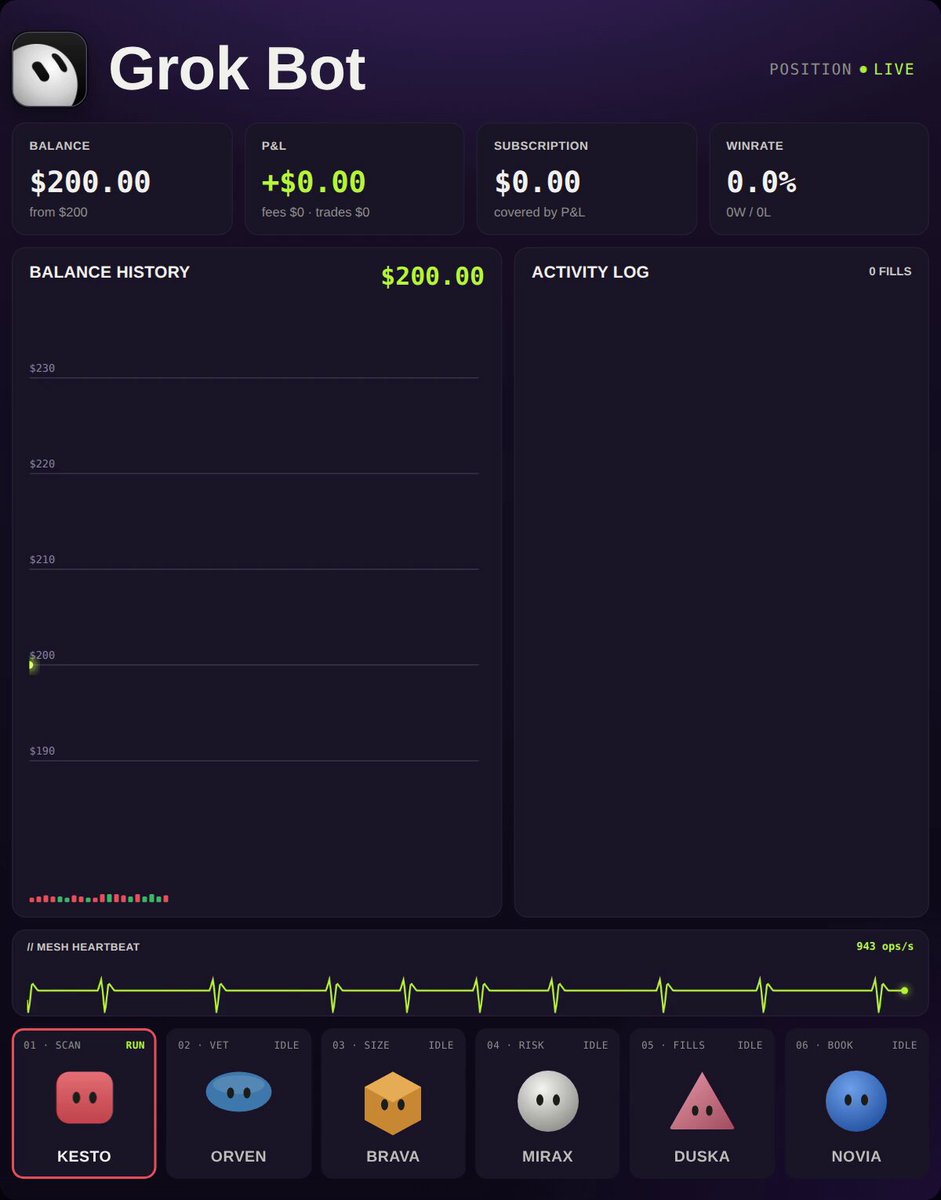Image resolution: width=941 pixels, height=1200 pixels.
Task: Click the +$0.00 P&L value
Action: coord(314,182)
